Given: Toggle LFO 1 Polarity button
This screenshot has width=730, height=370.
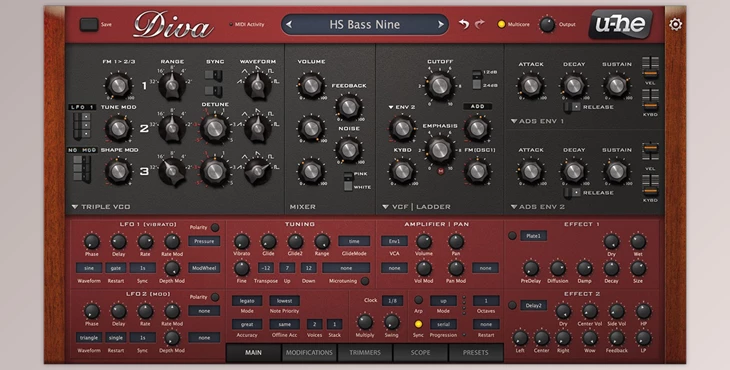Looking at the screenshot, I should point(215,228).
